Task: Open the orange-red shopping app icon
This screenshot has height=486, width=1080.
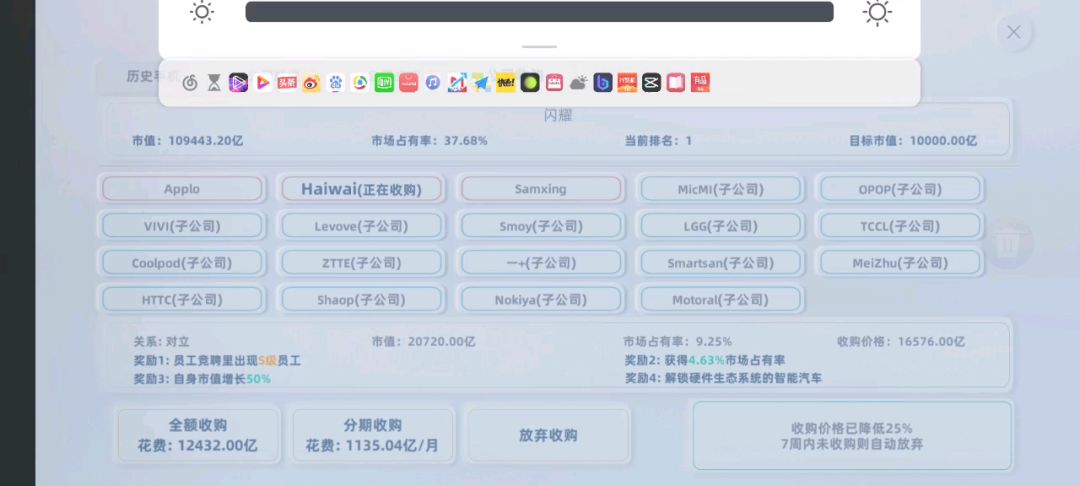Action: pyautogui.click(x=627, y=83)
